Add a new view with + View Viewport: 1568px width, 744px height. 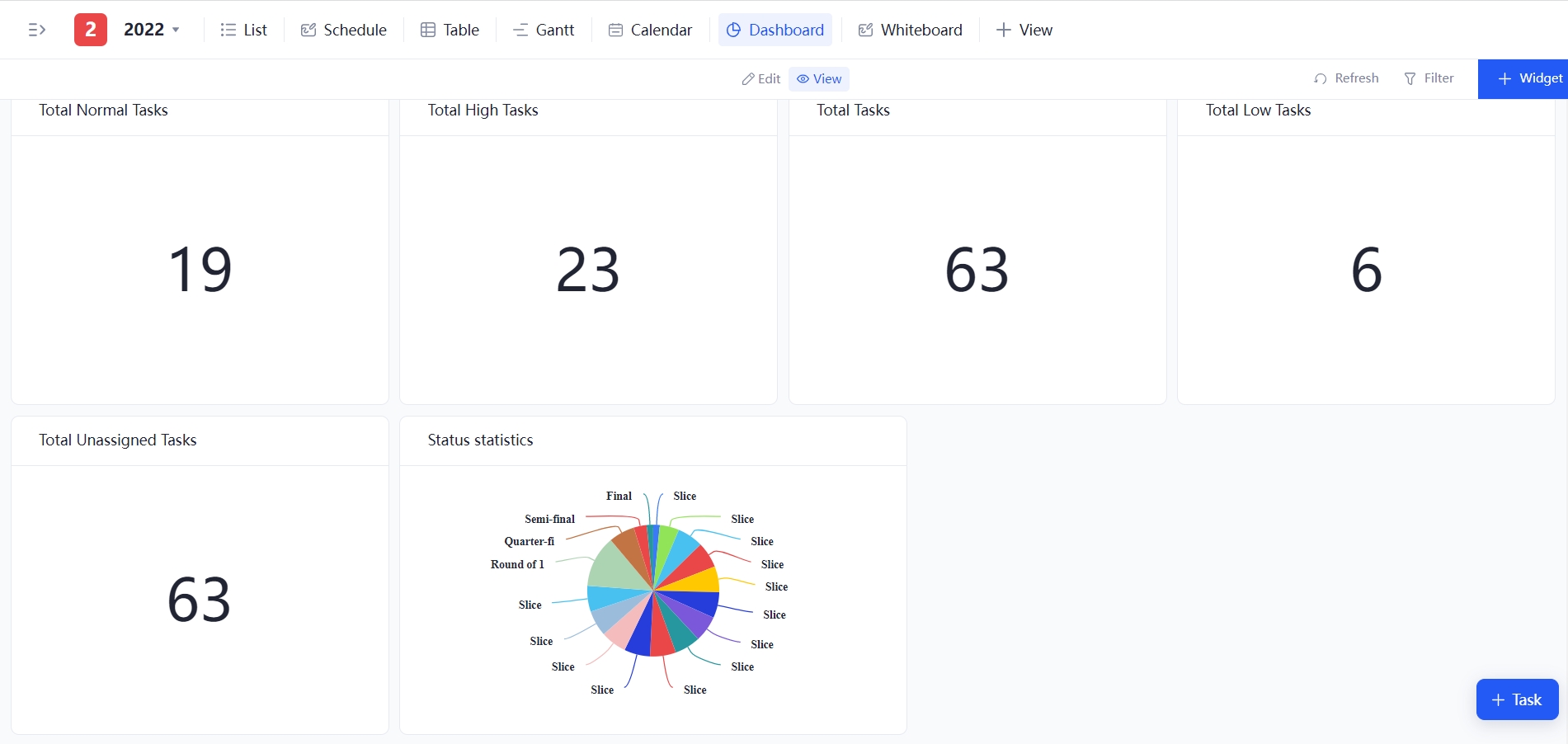pyautogui.click(x=1024, y=30)
